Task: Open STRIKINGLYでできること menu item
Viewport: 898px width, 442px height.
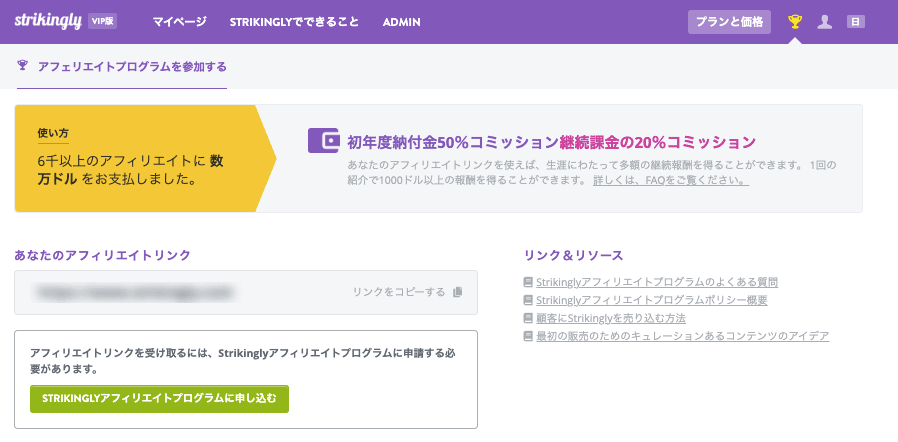Action: 294,22
